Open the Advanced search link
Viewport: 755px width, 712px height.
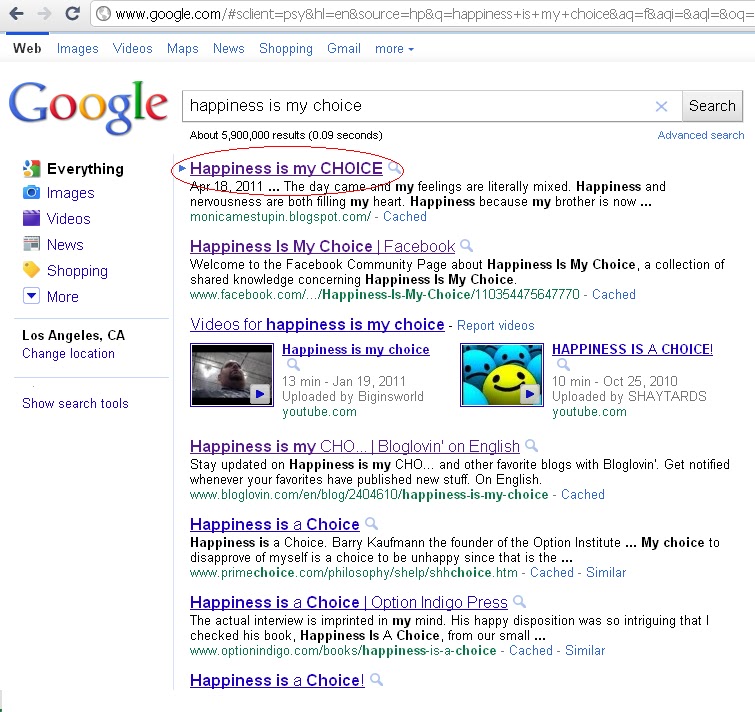click(701, 135)
